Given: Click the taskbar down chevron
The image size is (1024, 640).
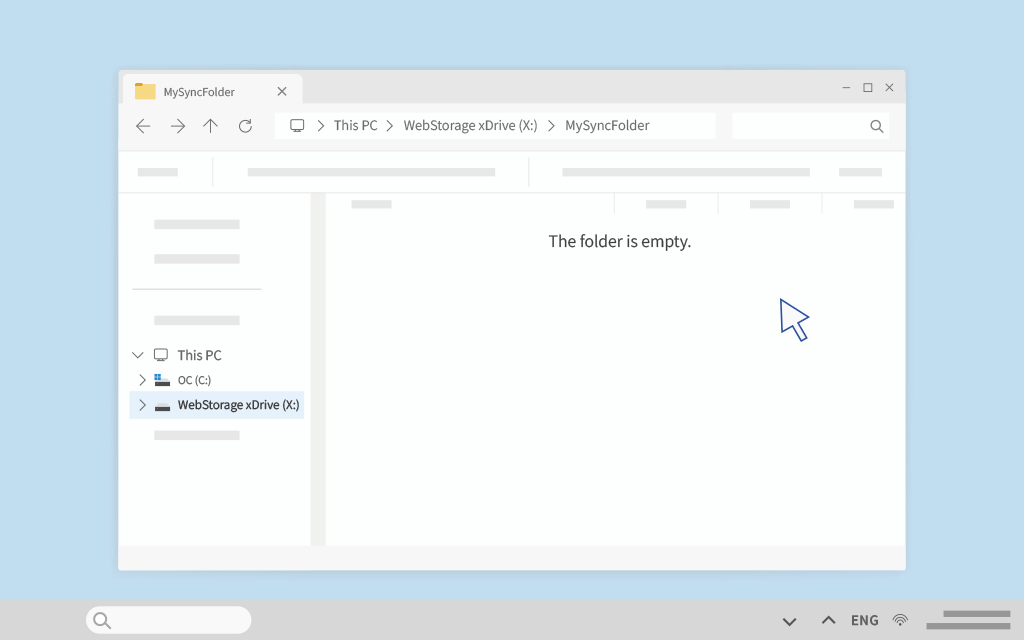Looking at the screenshot, I should click(x=790, y=621).
